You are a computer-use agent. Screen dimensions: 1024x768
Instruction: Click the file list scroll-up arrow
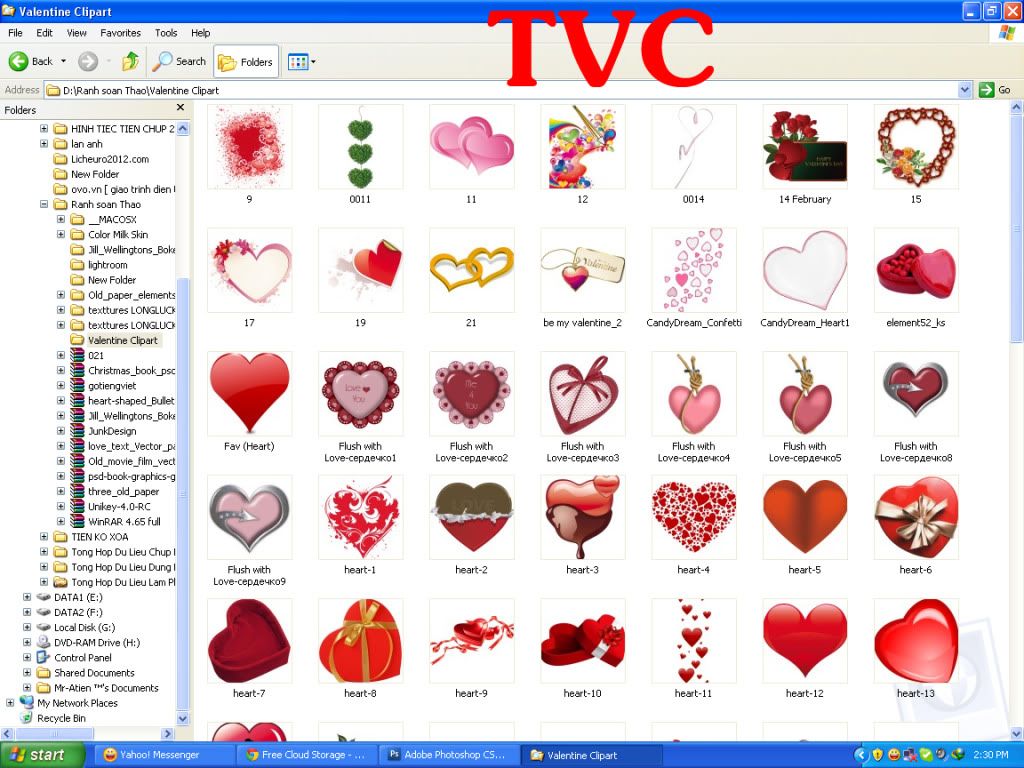pyautogui.click(x=1017, y=108)
